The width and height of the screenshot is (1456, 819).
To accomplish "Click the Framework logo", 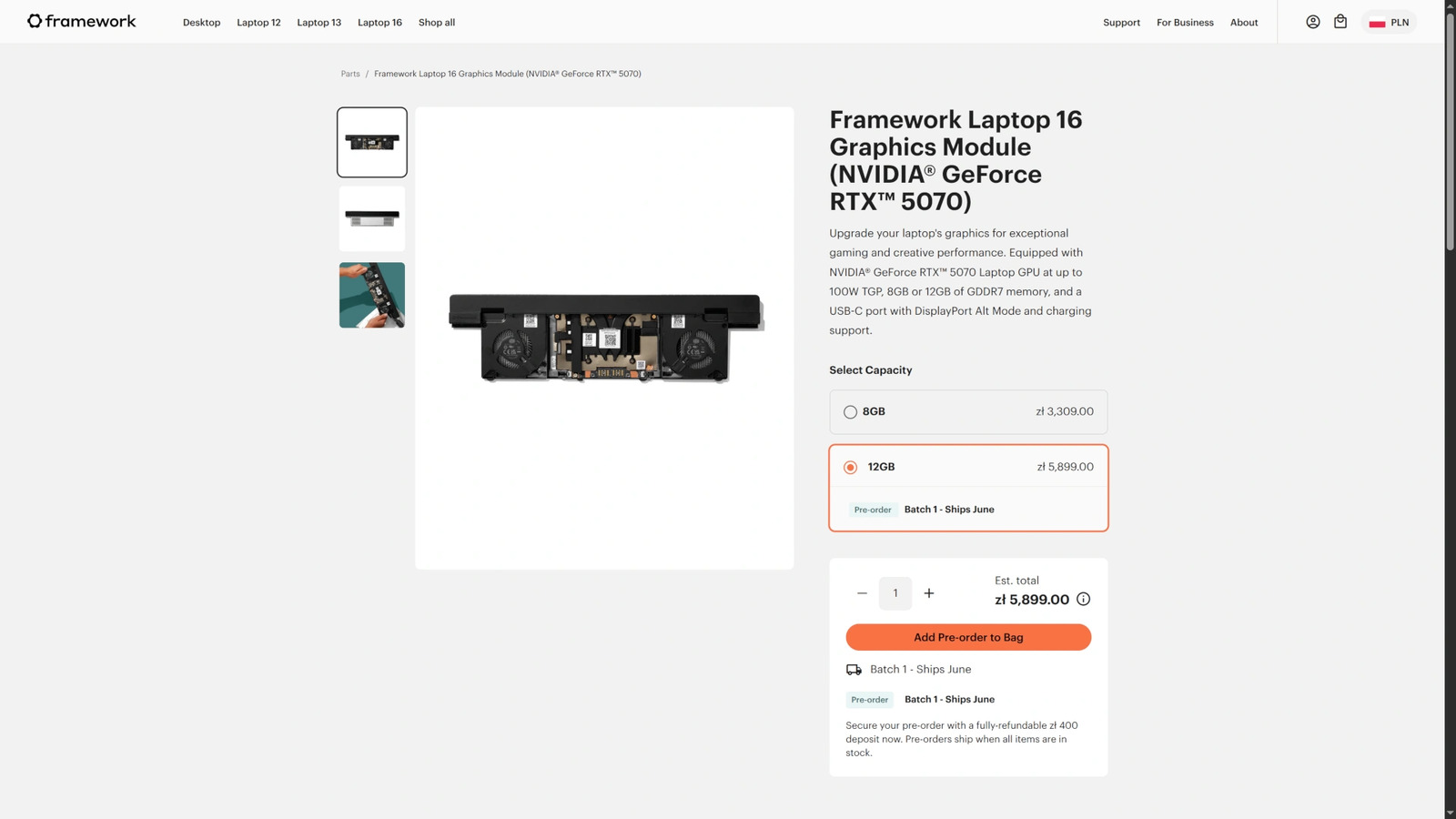I will click(x=82, y=21).
